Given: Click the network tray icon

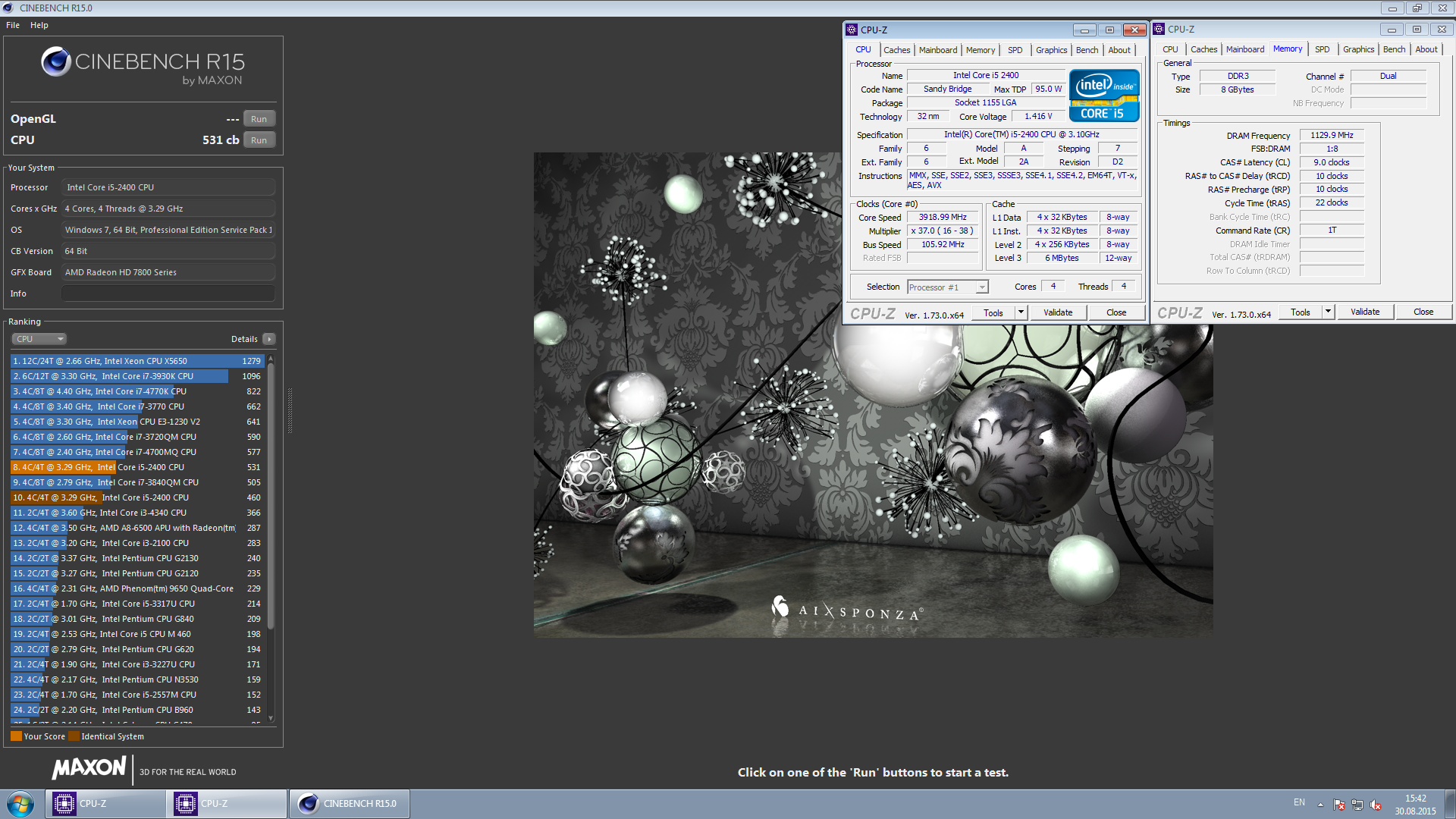Looking at the screenshot, I should pos(1357,805).
